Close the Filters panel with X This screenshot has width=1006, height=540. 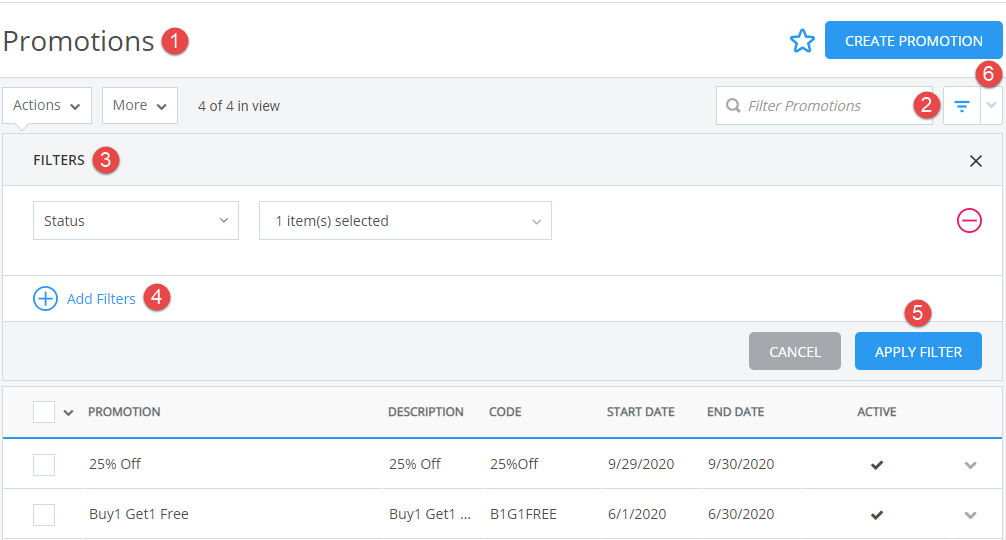click(x=976, y=161)
